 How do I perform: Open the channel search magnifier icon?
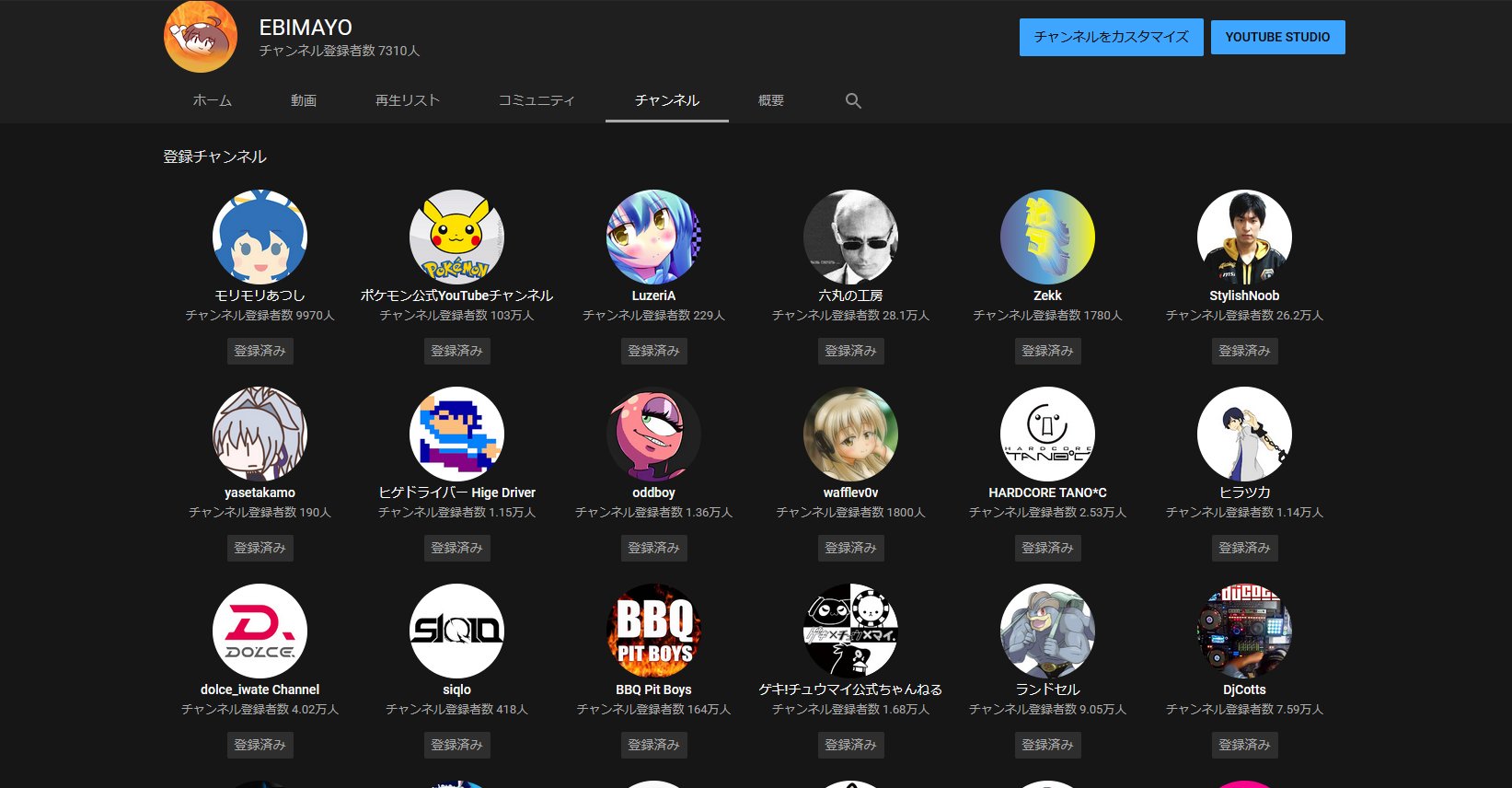click(x=853, y=101)
